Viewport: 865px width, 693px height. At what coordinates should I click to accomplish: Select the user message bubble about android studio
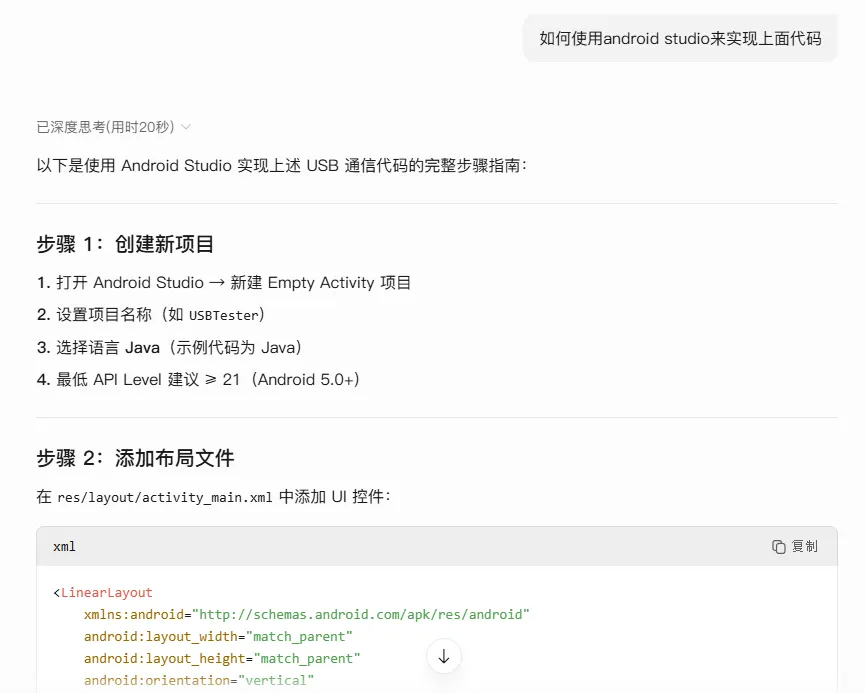[680, 39]
